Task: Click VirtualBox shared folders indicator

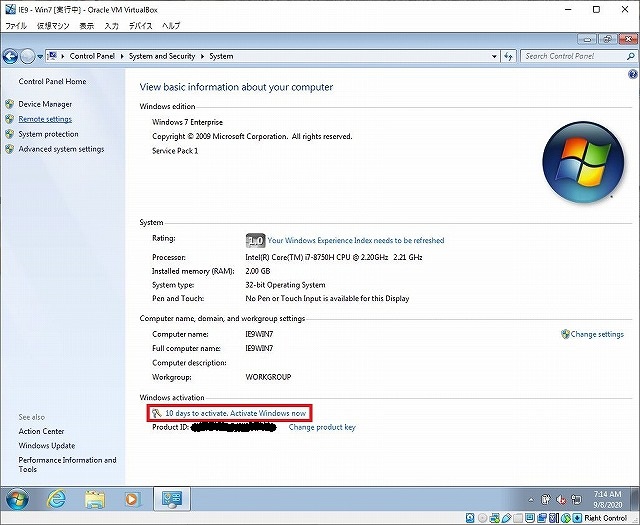Action: (518, 518)
